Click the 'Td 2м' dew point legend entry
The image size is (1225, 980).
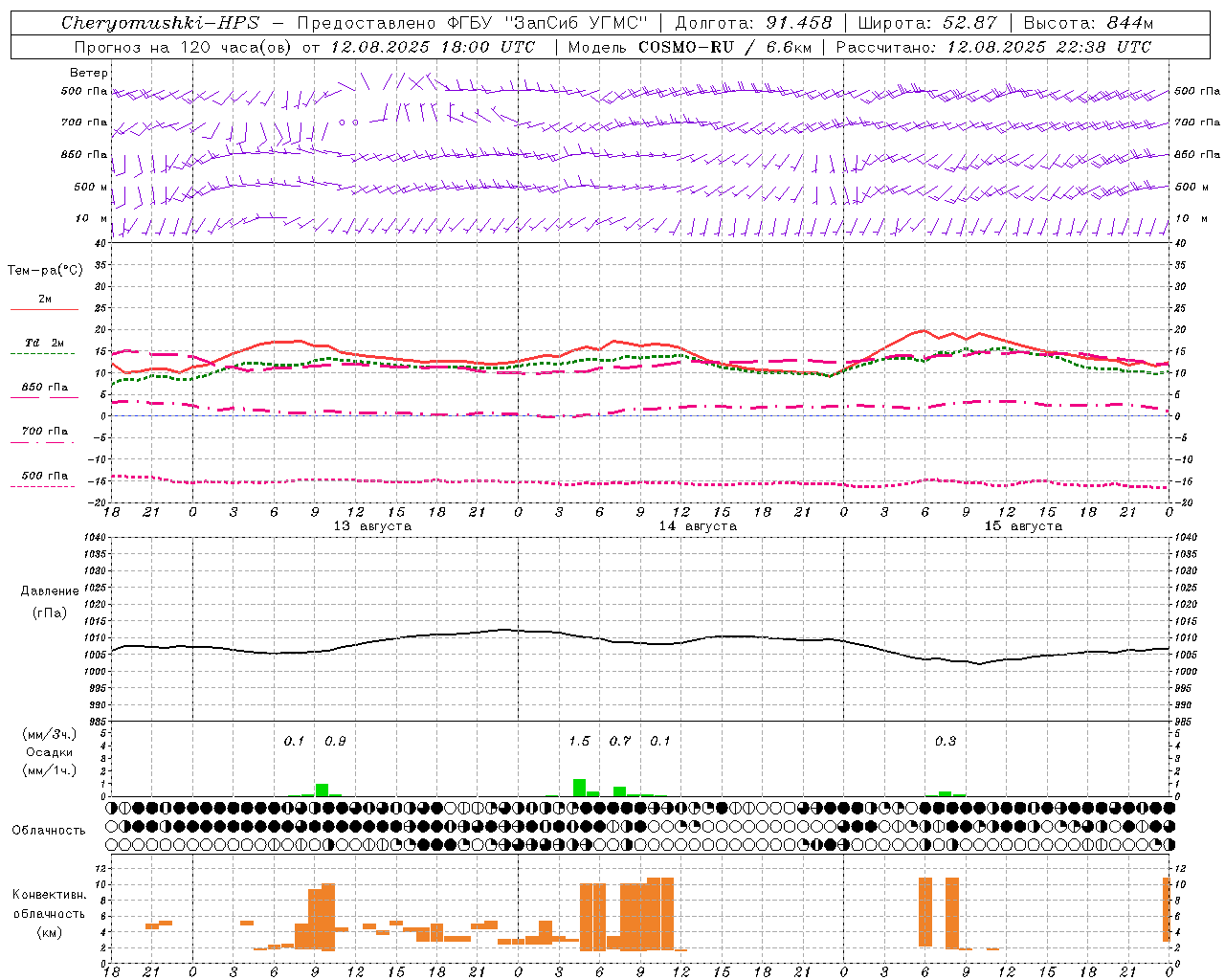[45, 343]
